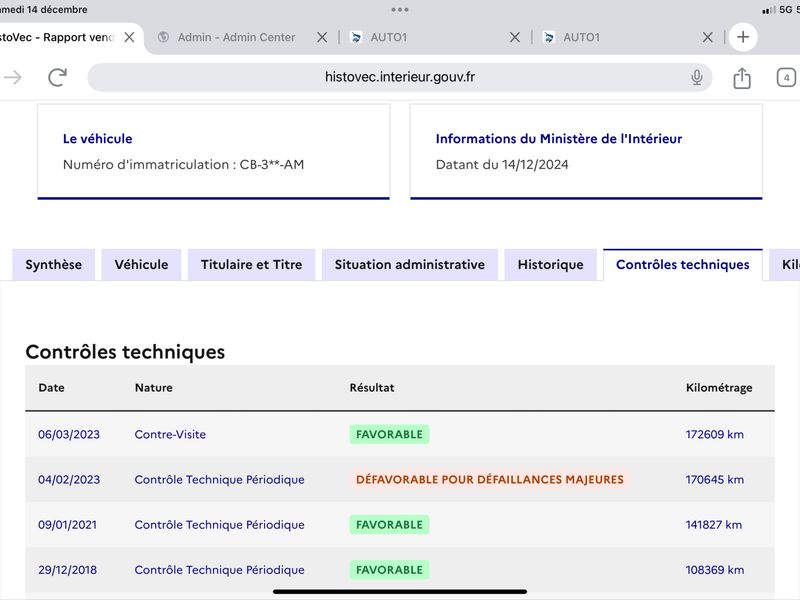Open the share sheet icon
Screen dimensions: 800x600
742,78
